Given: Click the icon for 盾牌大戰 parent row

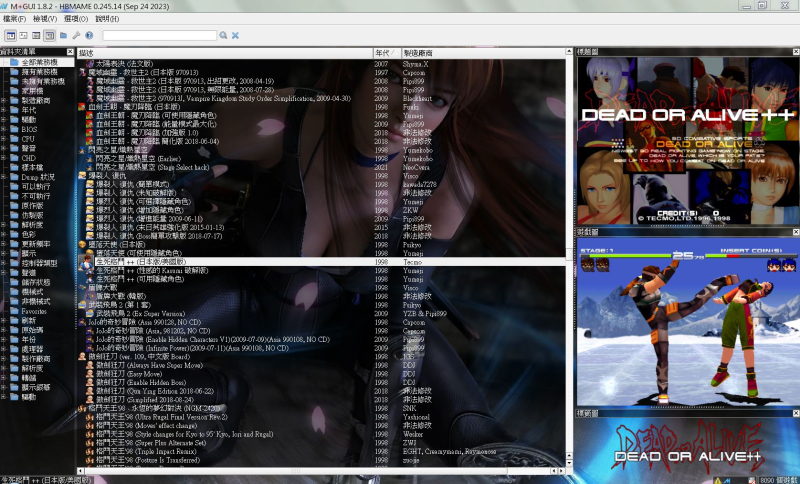Looking at the screenshot, I should tap(82, 288).
